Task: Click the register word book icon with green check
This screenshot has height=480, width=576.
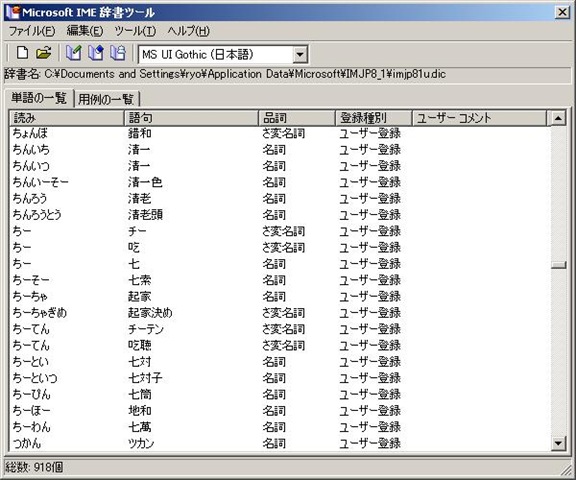Action: coord(73,53)
